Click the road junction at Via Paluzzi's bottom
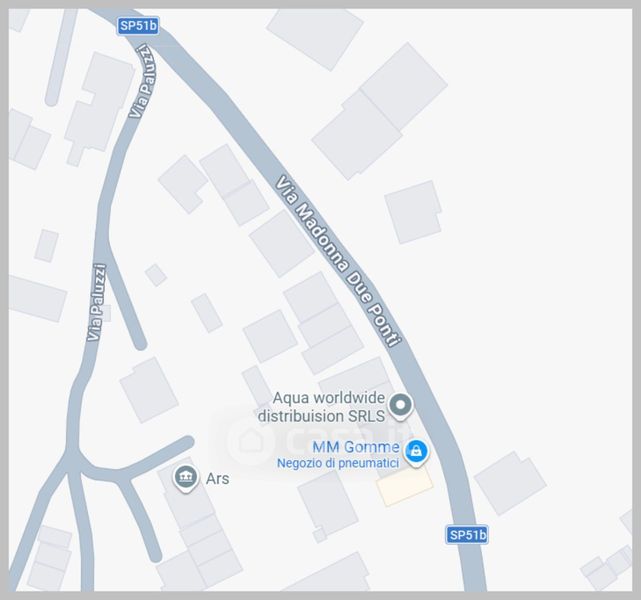This screenshot has height=600, width=641. click(74, 462)
